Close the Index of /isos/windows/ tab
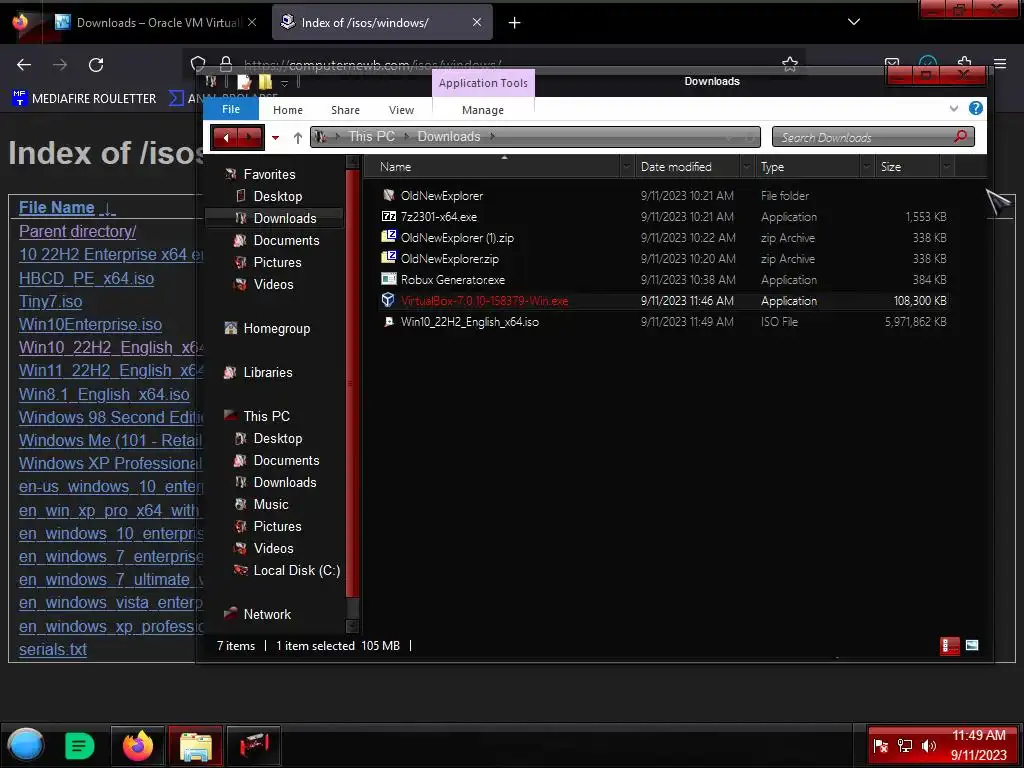 coord(477,22)
